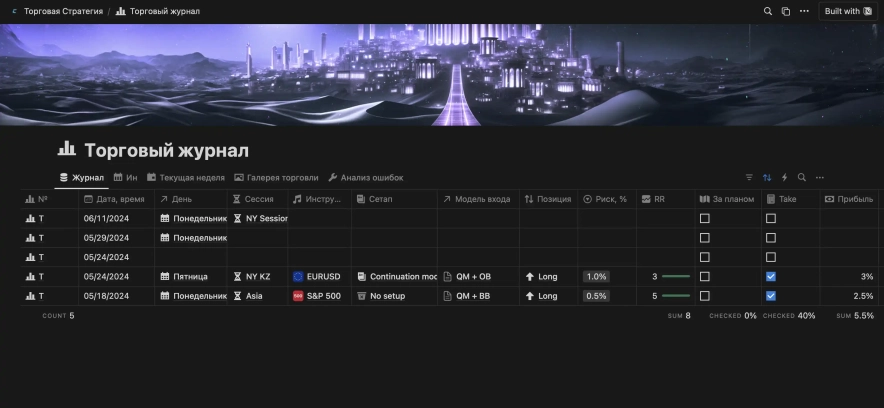This screenshot has height=408, width=884.
Task: Open the database sort arrows icon
Action: (x=767, y=178)
